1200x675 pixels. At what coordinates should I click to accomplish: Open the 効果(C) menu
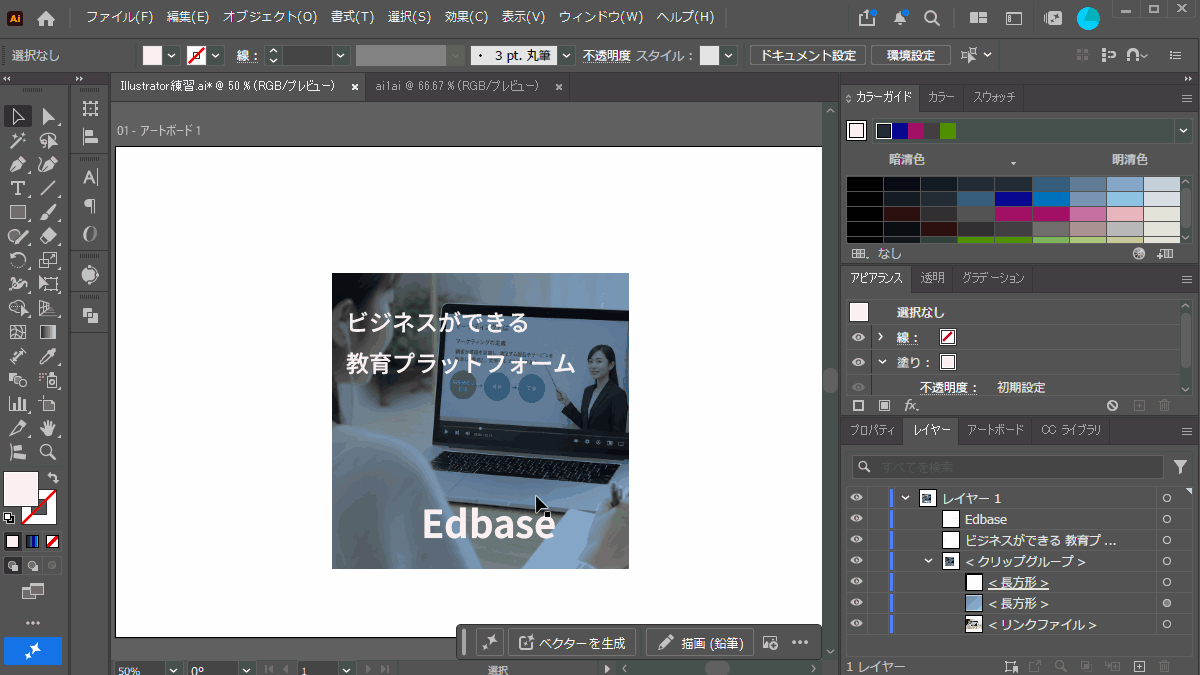point(466,18)
